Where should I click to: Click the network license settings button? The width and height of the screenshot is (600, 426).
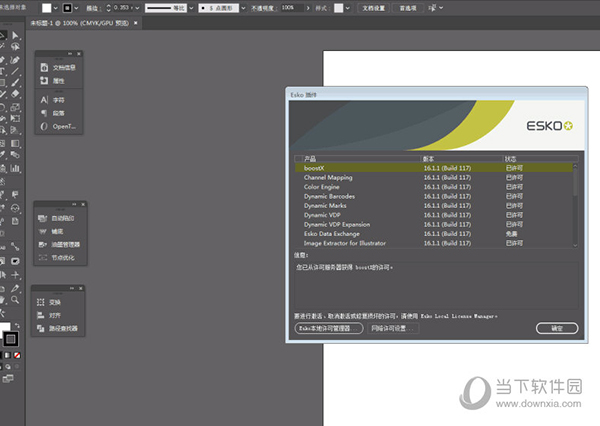393,328
